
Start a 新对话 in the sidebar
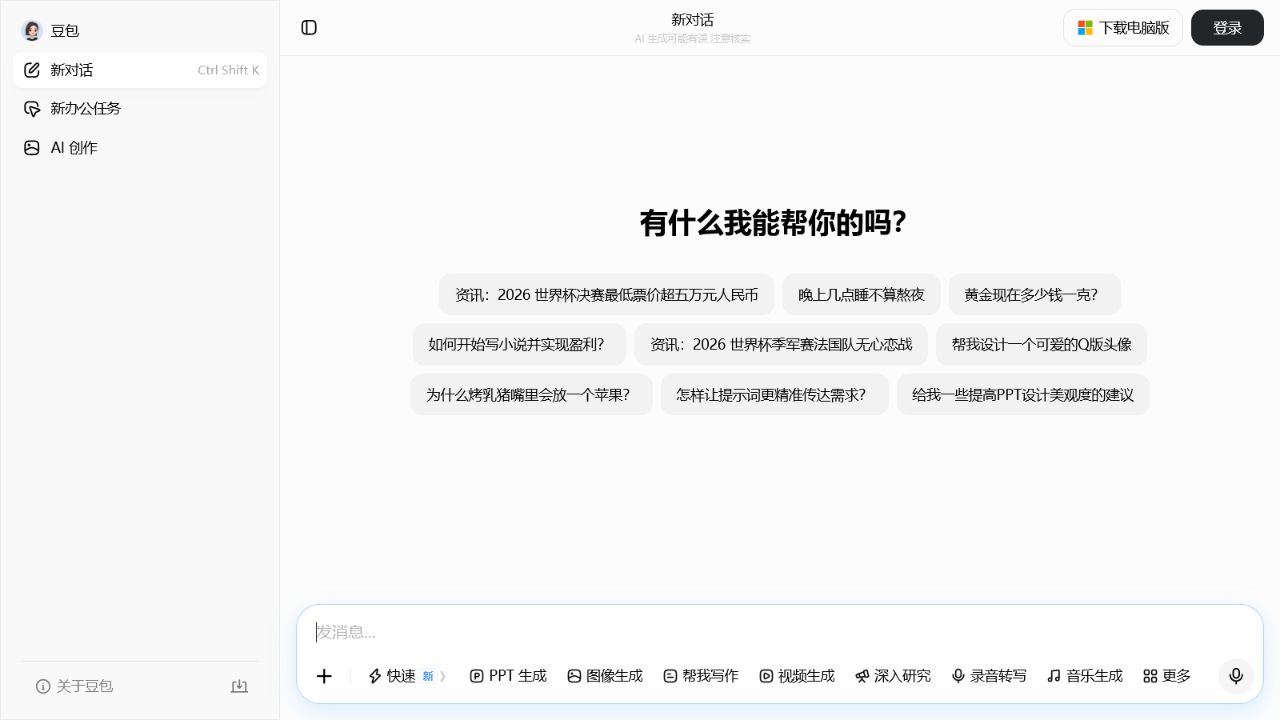[x=140, y=70]
